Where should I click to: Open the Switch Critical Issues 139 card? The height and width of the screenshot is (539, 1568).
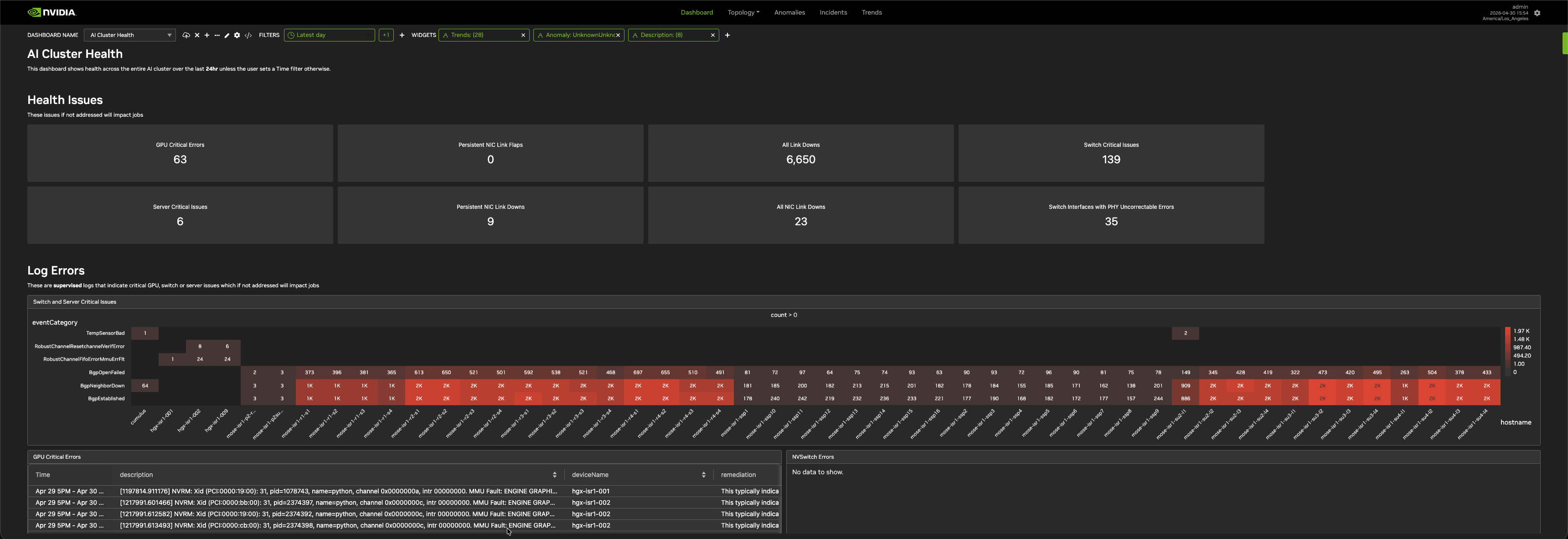(x=1111, y=153)
